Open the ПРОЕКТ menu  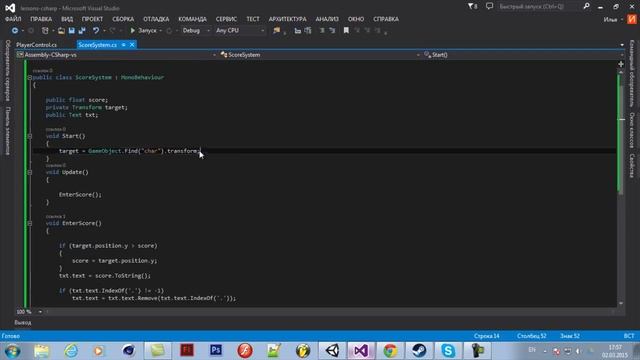pyautogui.click(x=92, y=19)
